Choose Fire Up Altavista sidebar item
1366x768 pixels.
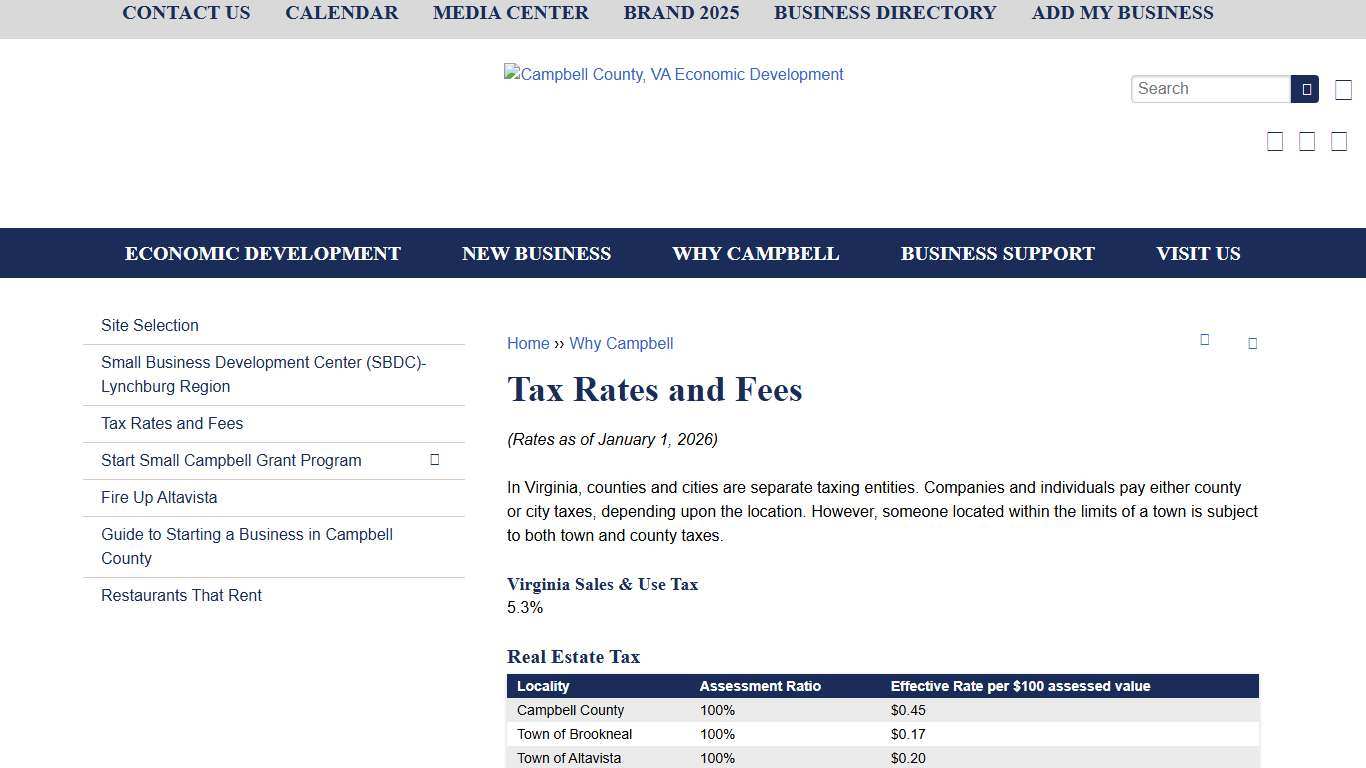158,497
